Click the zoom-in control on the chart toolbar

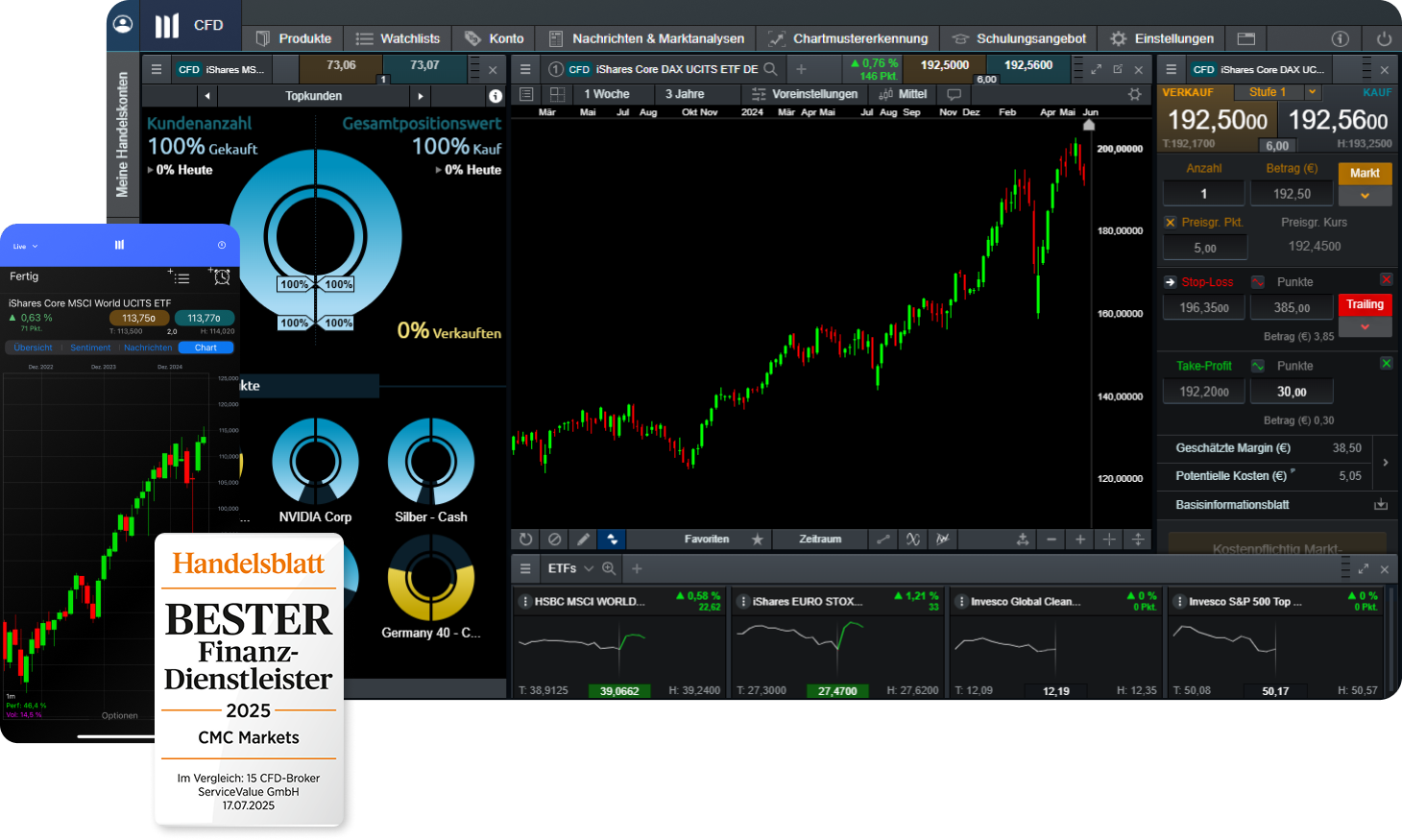click(1079, 539)
